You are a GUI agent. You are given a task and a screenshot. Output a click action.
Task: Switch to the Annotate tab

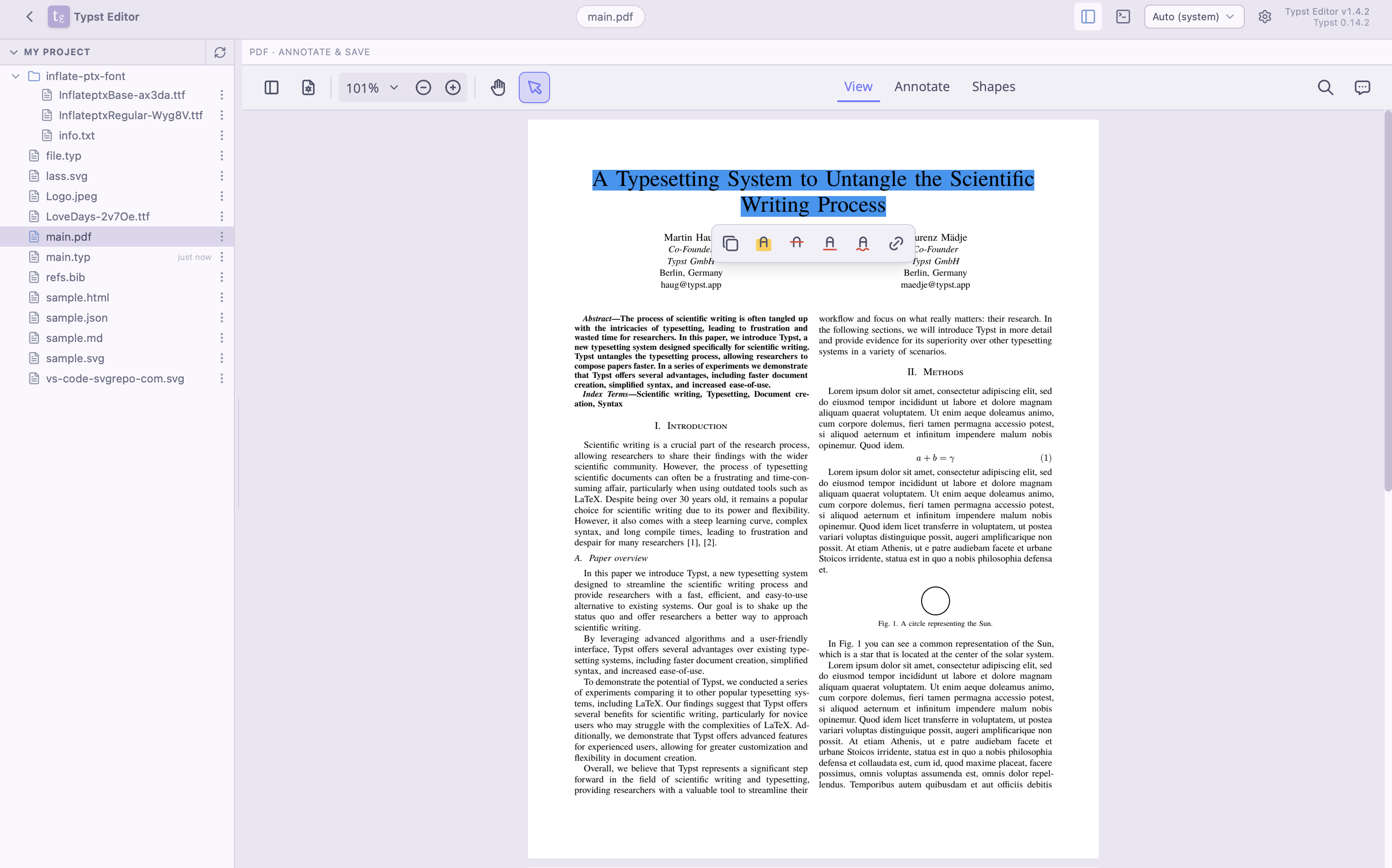[921, 87]
